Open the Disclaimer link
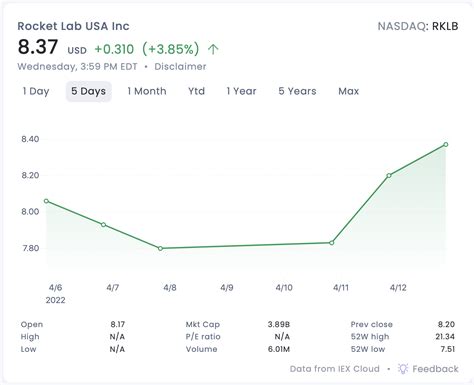 (180, 66)
